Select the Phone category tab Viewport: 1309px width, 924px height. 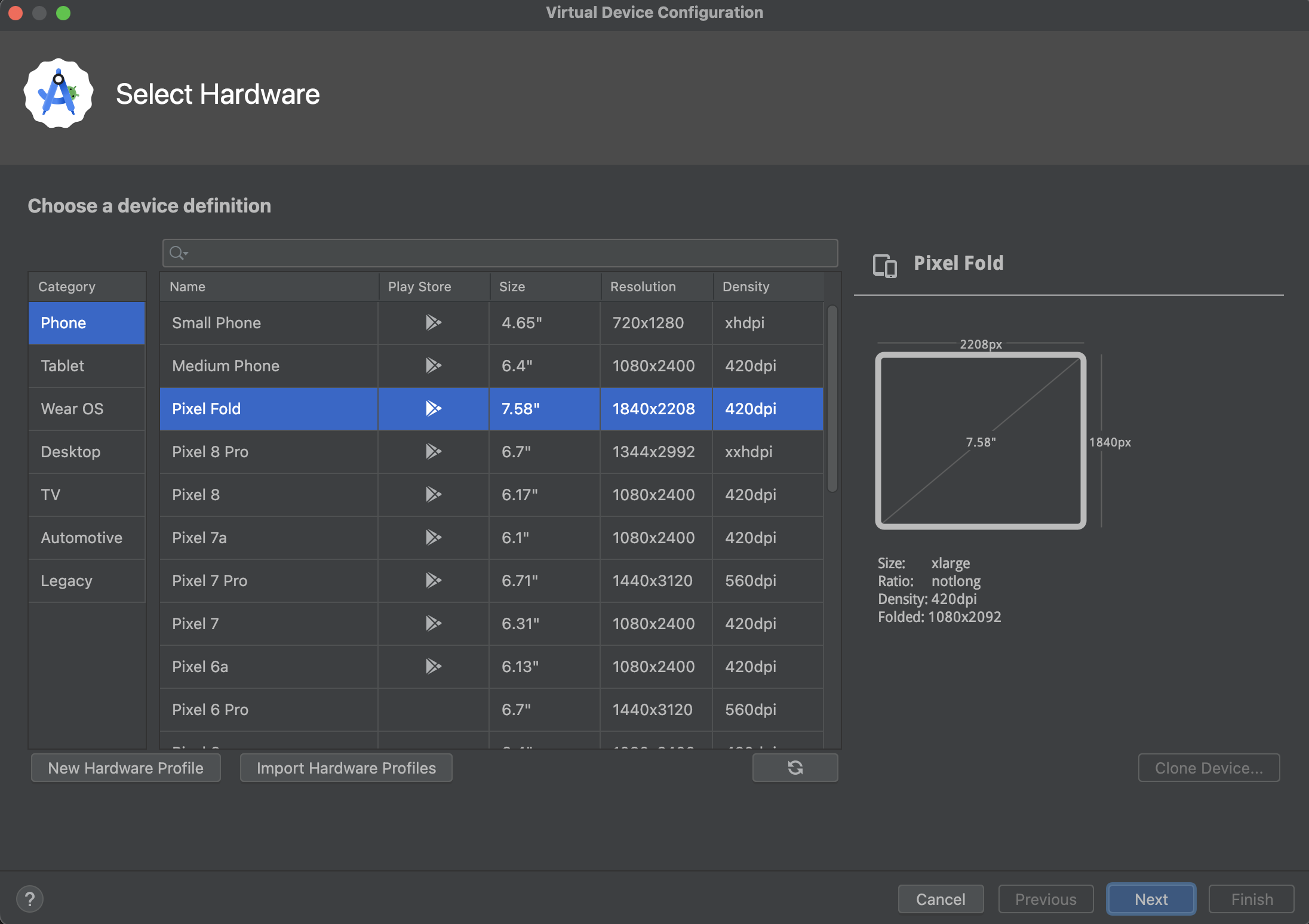pos(85,322)
